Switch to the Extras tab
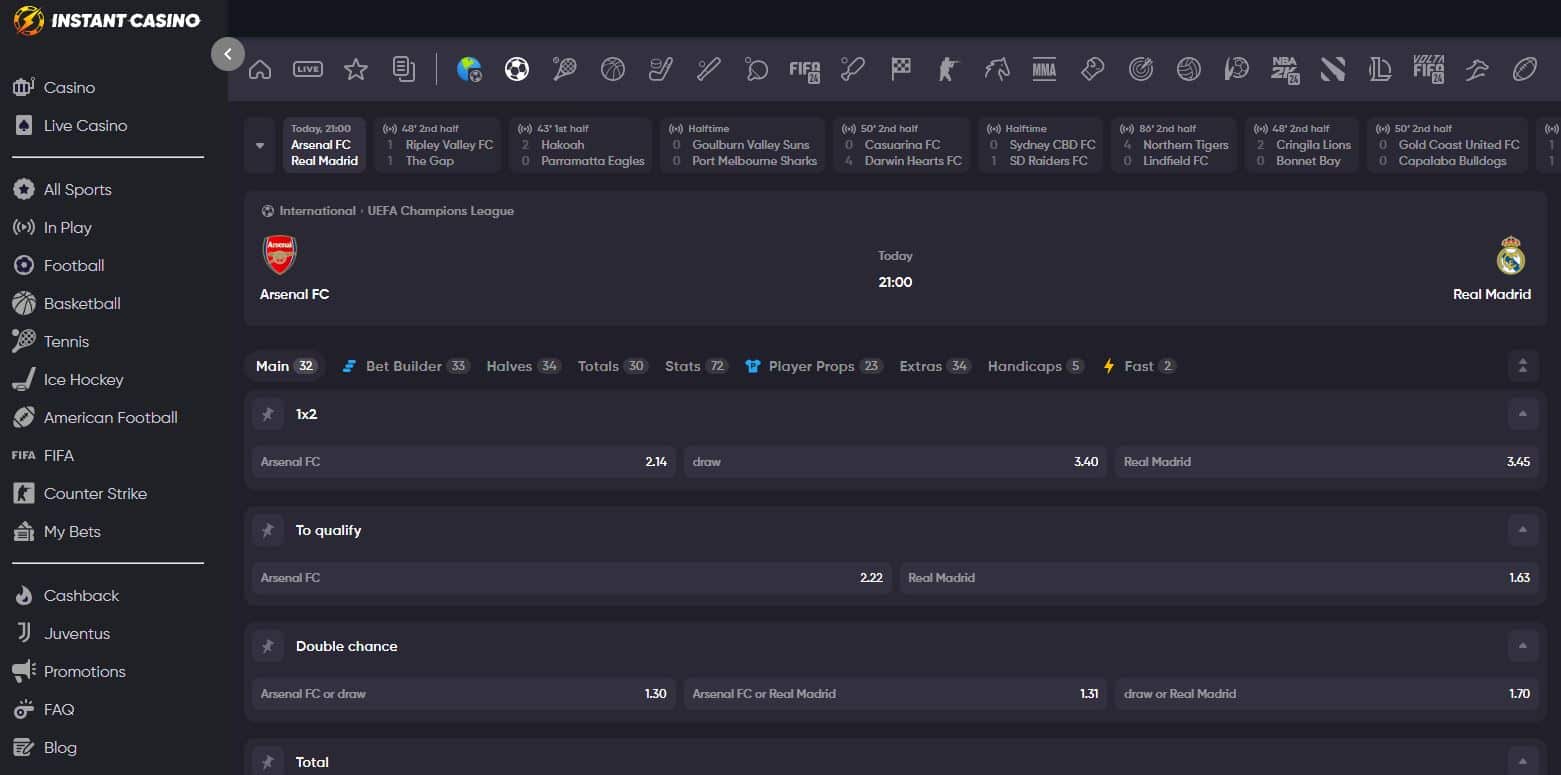Viewport: 1561px width, 775px height. 935,366
